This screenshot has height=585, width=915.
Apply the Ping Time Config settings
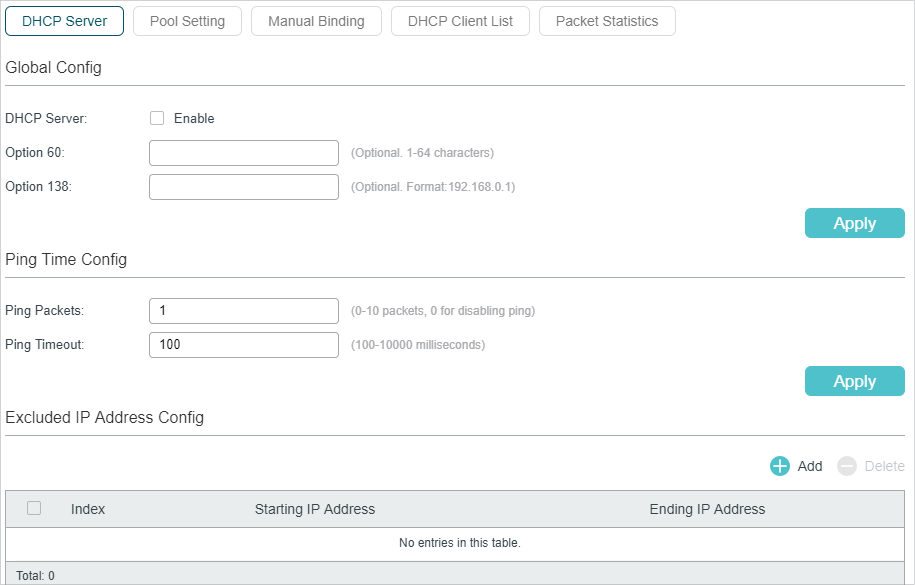(x=855, y=381)
